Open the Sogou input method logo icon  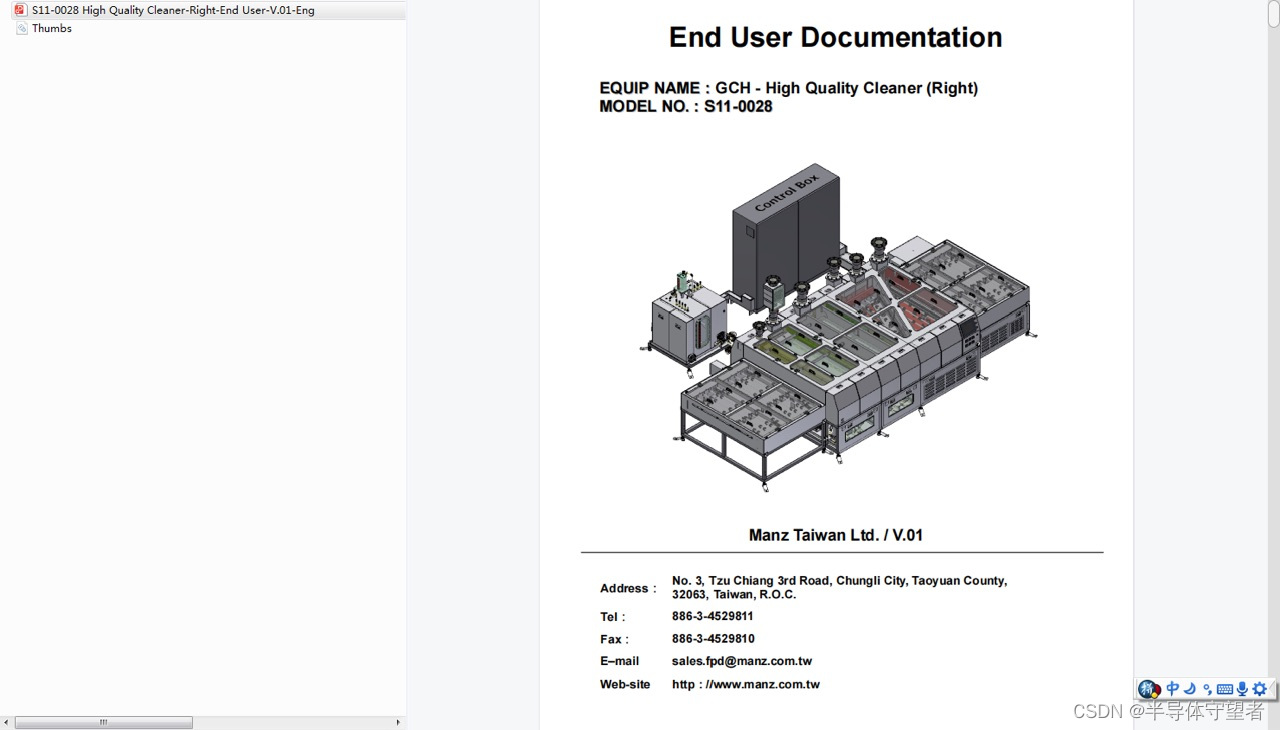pos(1149,689)
